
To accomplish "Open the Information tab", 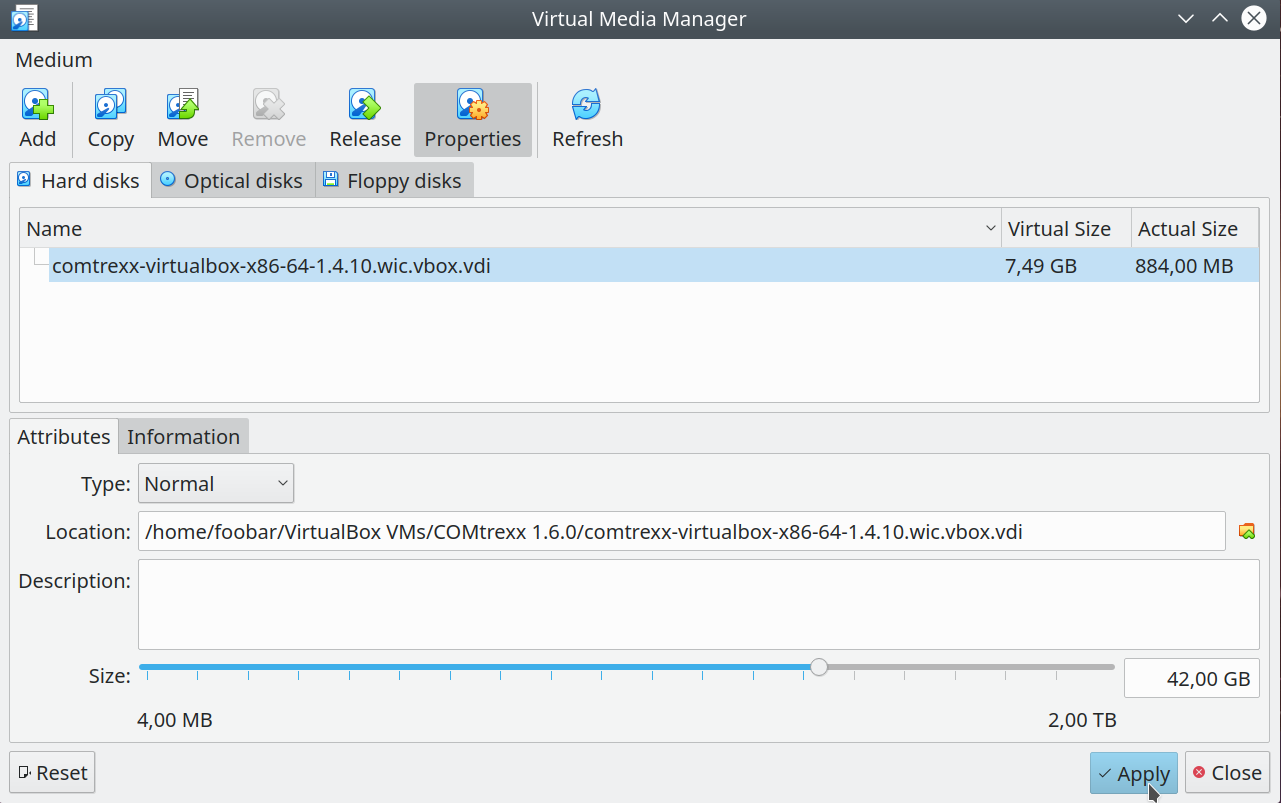I will tap(184, 437).
